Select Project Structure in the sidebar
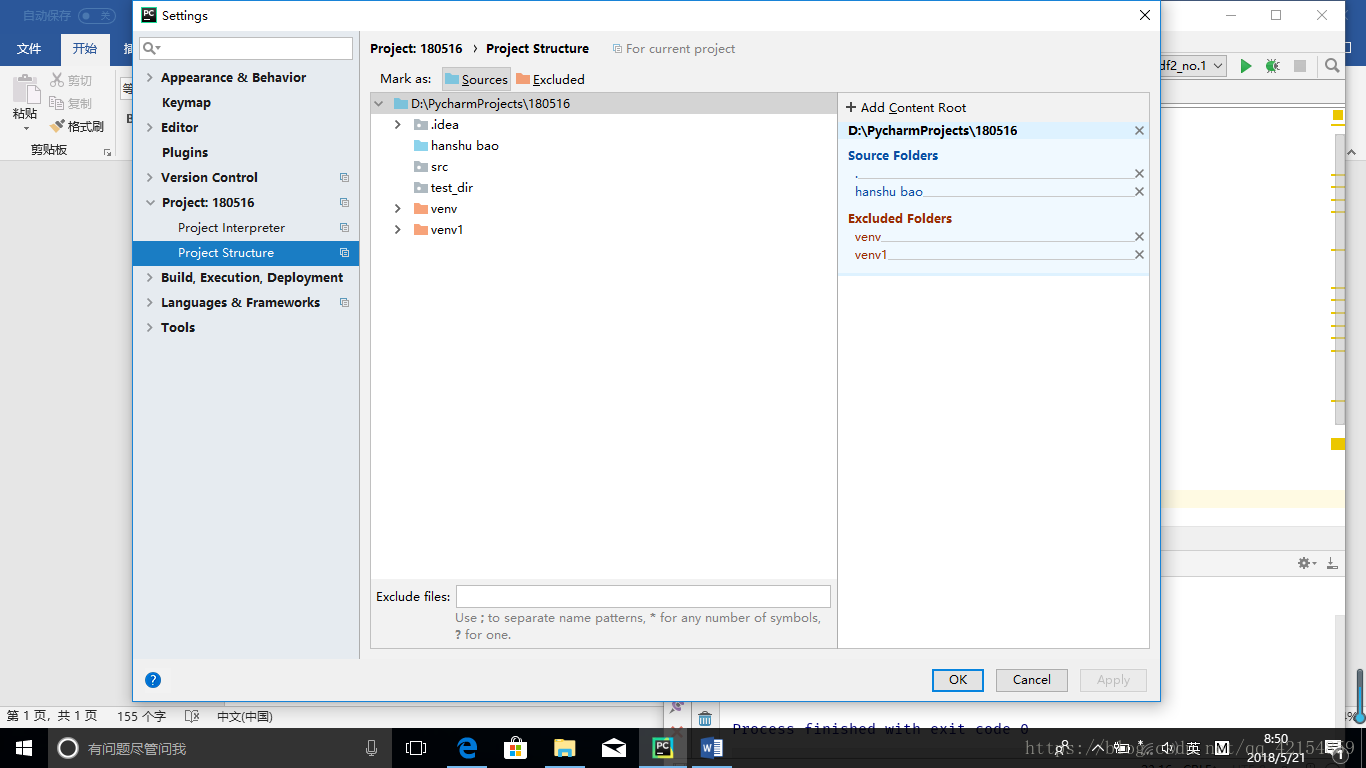 tap(245, 253)
